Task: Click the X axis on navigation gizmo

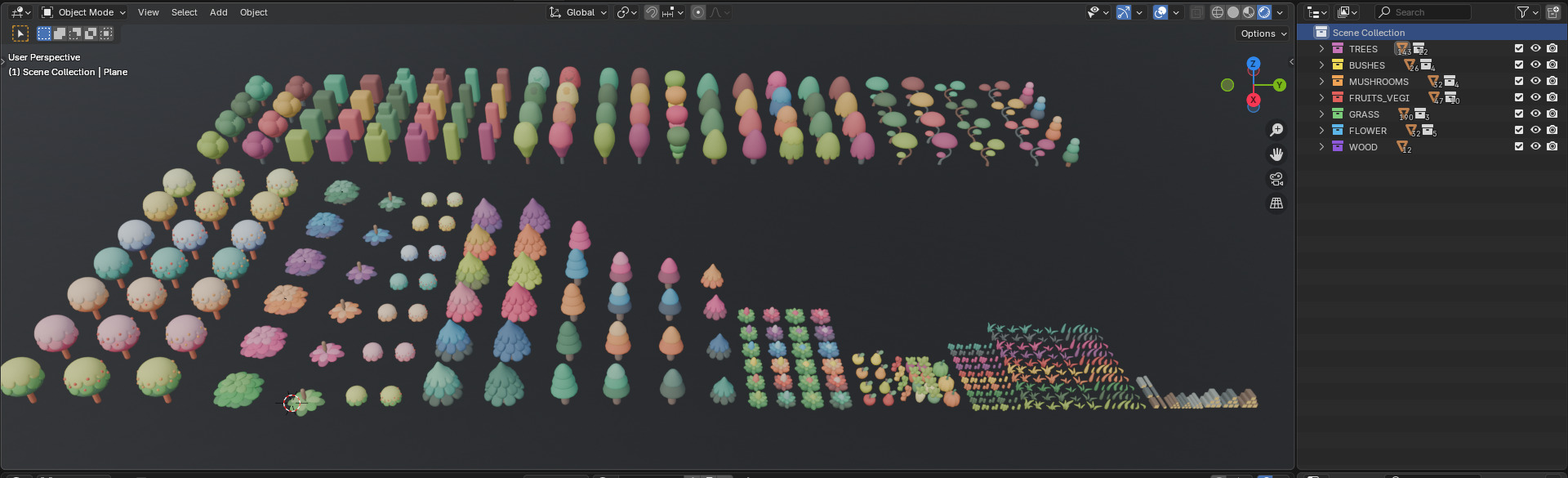Action: pos(1253,101)
